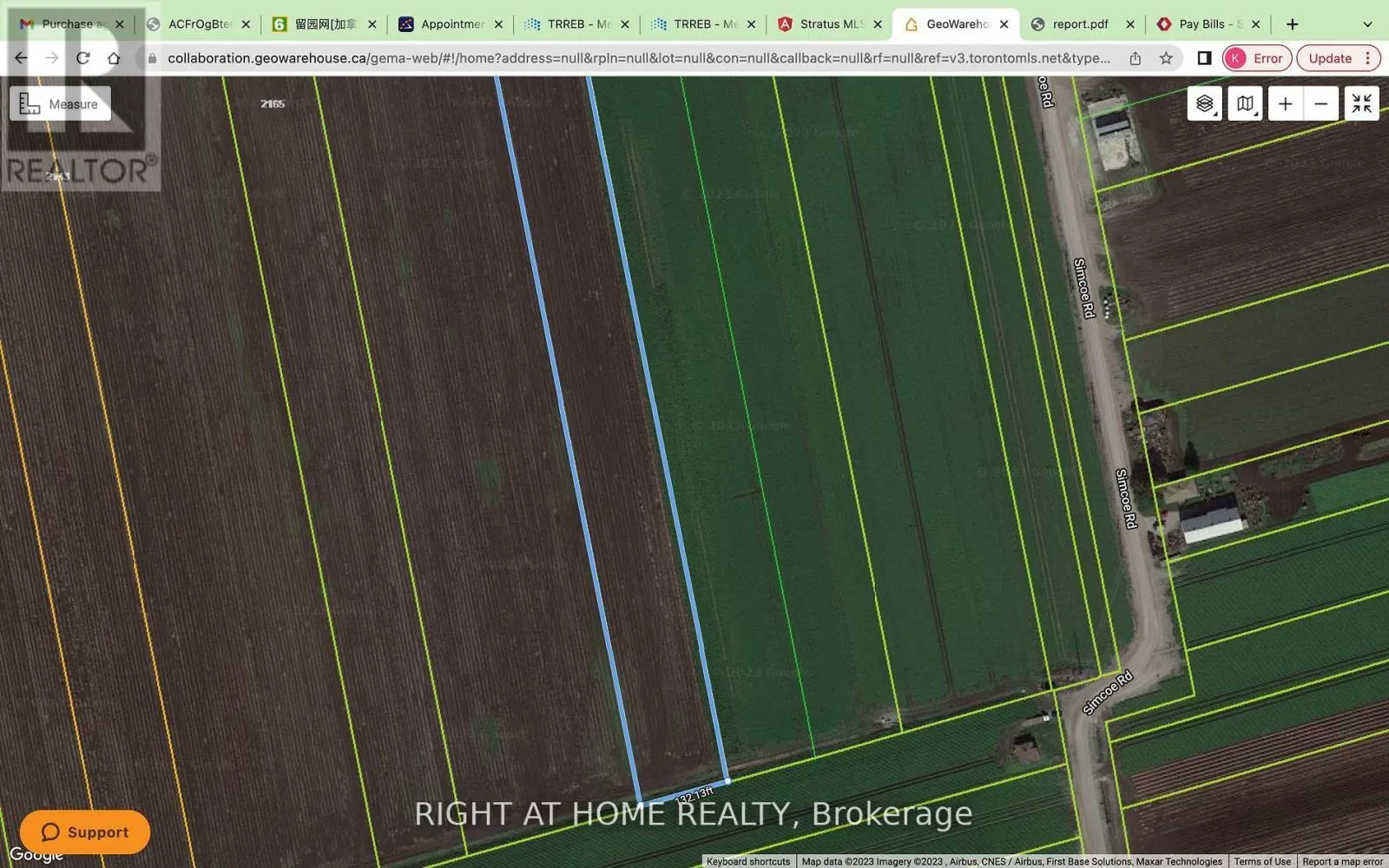Zoom in on the map
The width and height of the screenshot is (1389, 868).
tap(1285, 104)
